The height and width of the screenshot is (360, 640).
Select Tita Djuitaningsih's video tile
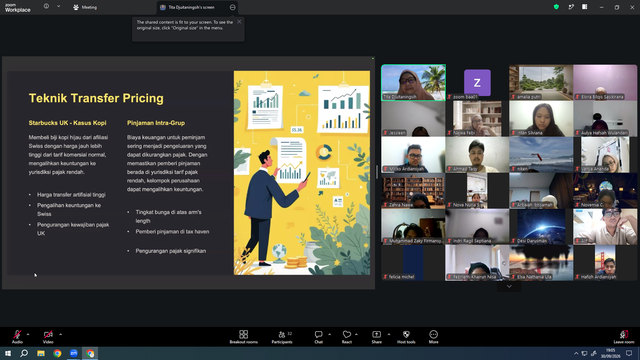point(413,82)
